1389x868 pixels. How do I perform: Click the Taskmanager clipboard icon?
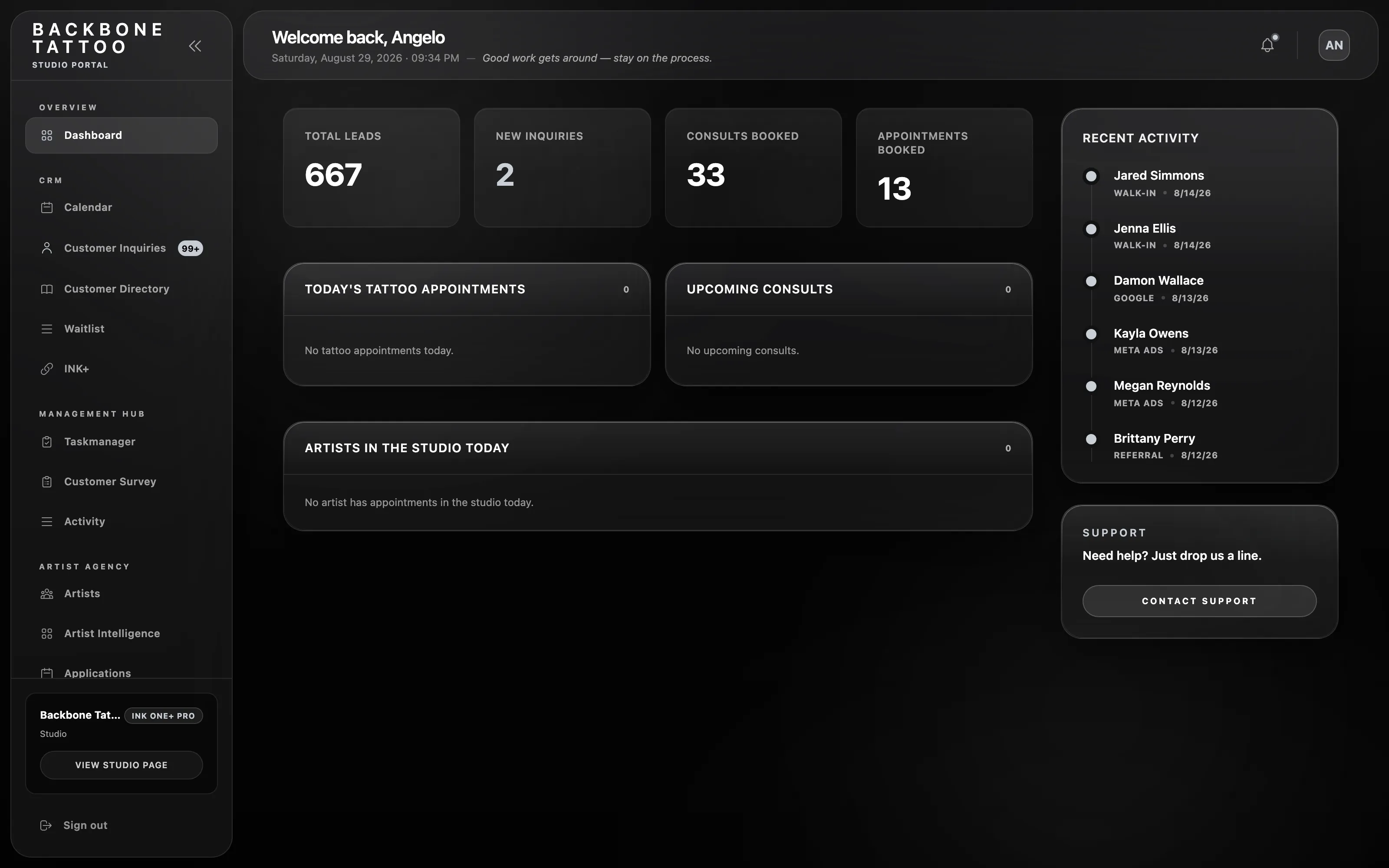pos(47,441)
